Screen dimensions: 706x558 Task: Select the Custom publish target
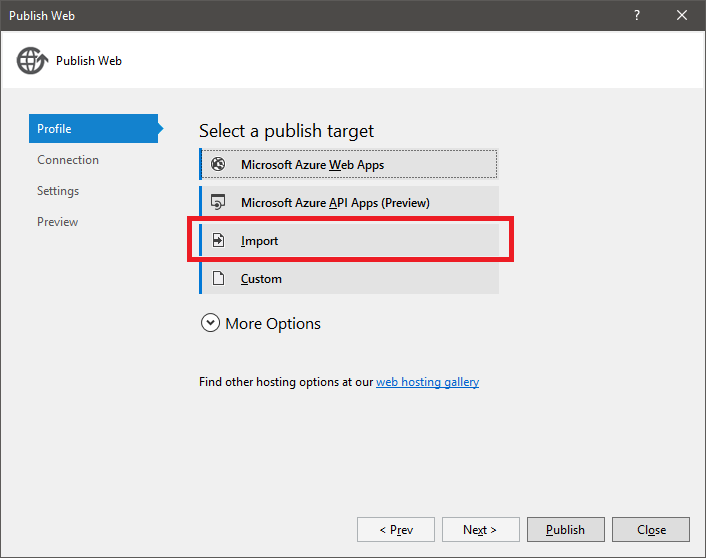[349, 278]
